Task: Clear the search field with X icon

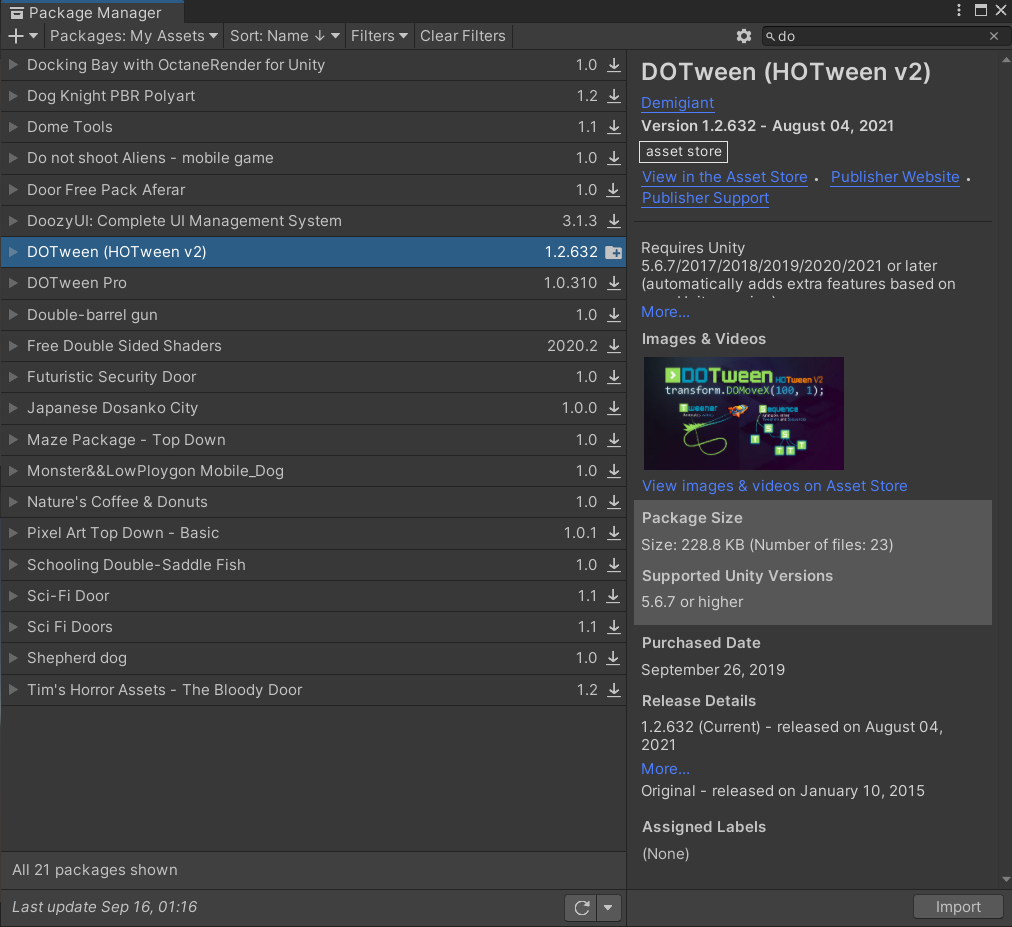Action: [994, 36]
